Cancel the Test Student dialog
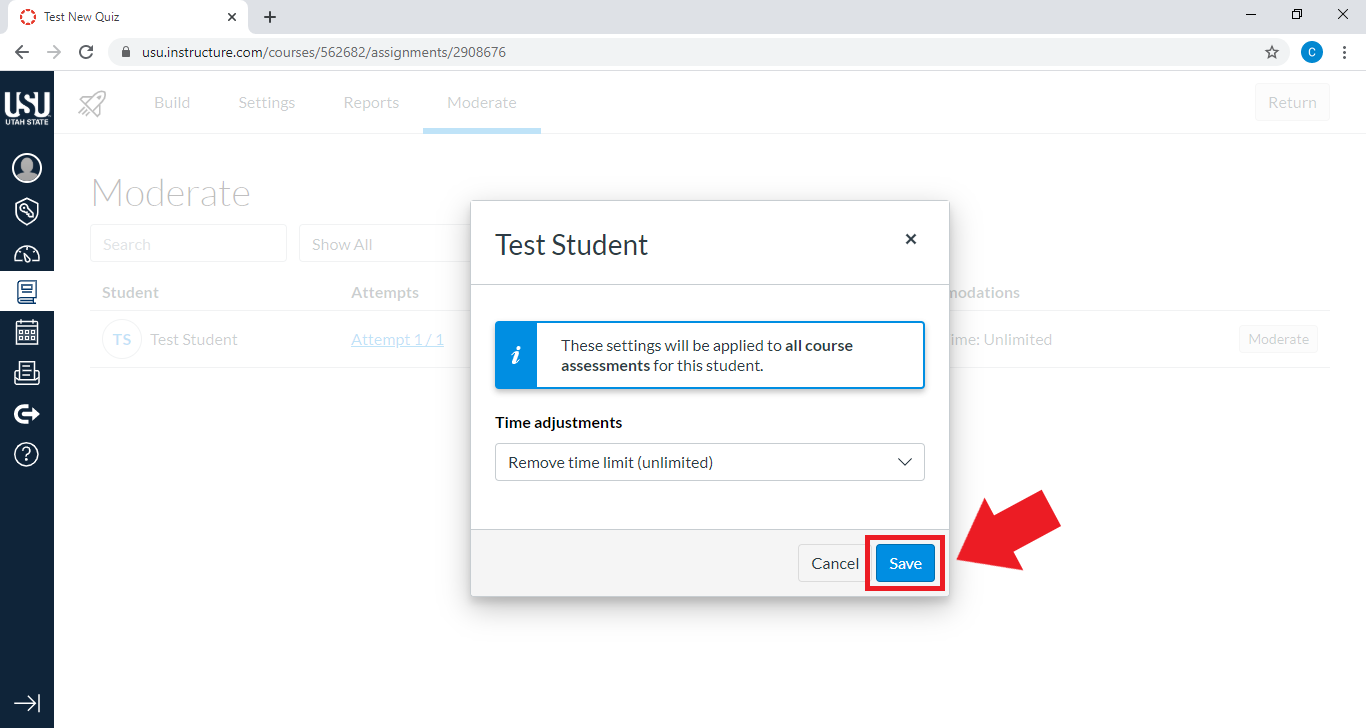Image resolution: width=1366 pixels, height=728 pixels. [x=834, y=564]
